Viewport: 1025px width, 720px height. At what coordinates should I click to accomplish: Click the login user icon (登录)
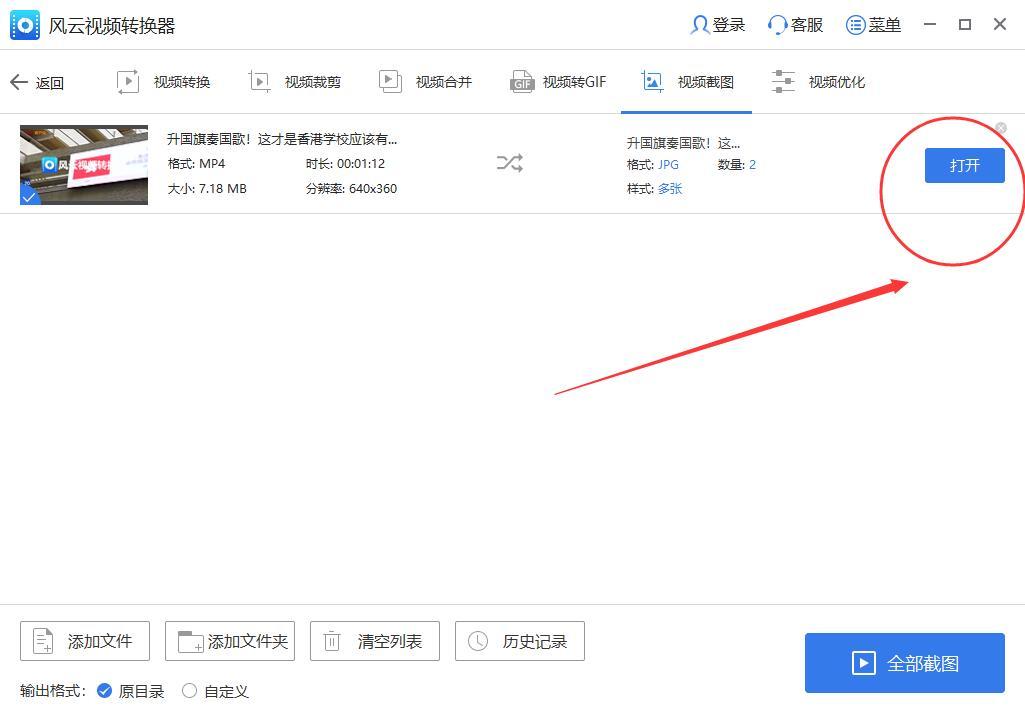click(x=700, y=25)
